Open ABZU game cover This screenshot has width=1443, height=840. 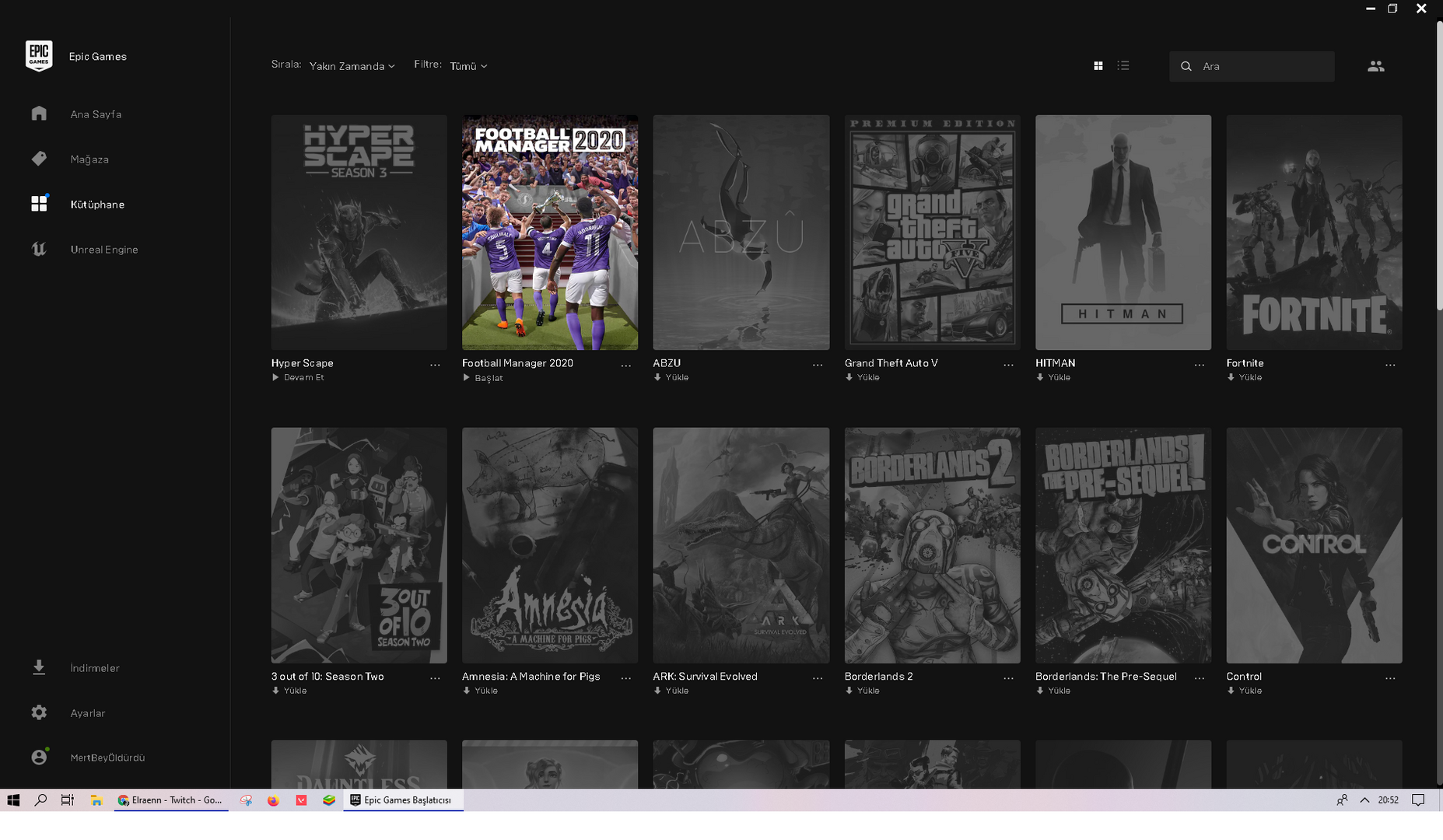(741, 233)
